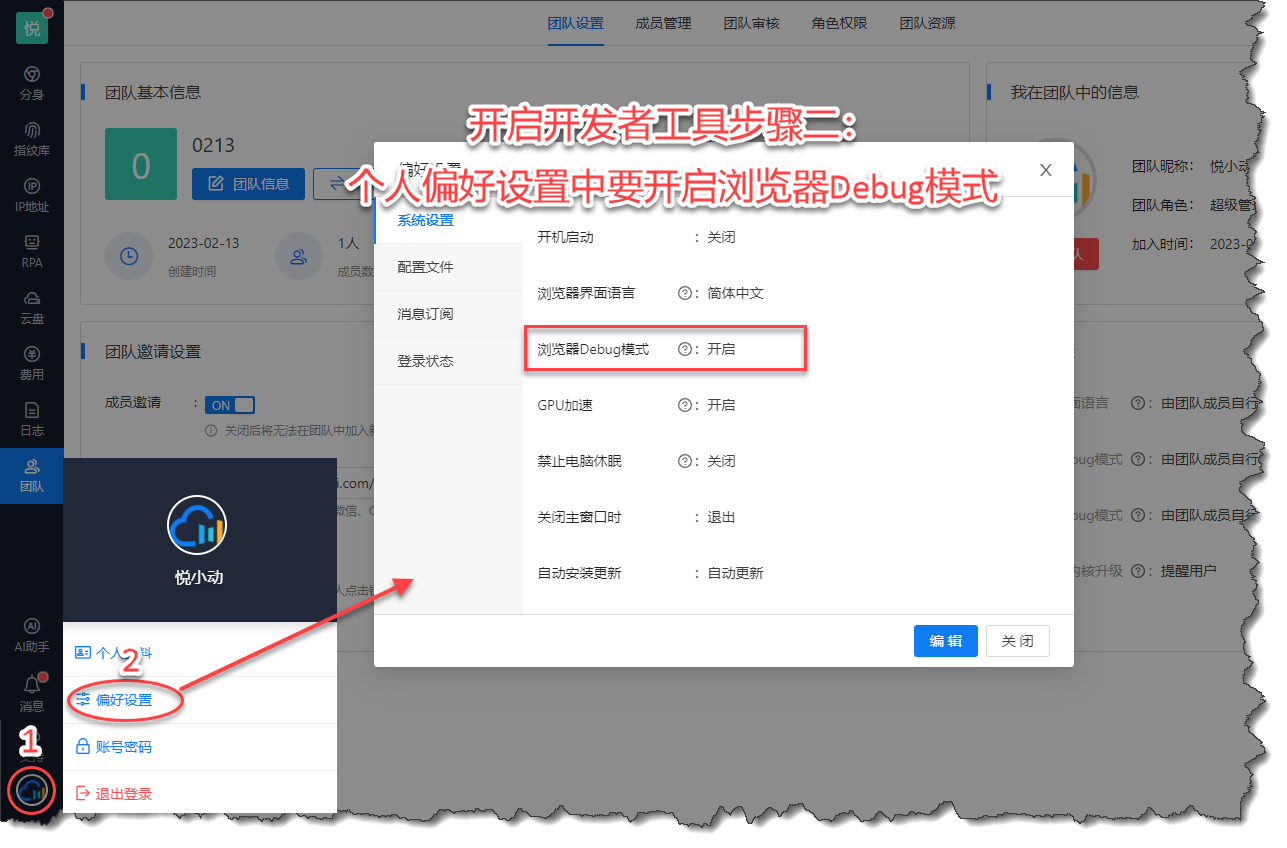
Task: Click the 编辑 button in dialog
Action: point(945,641)
